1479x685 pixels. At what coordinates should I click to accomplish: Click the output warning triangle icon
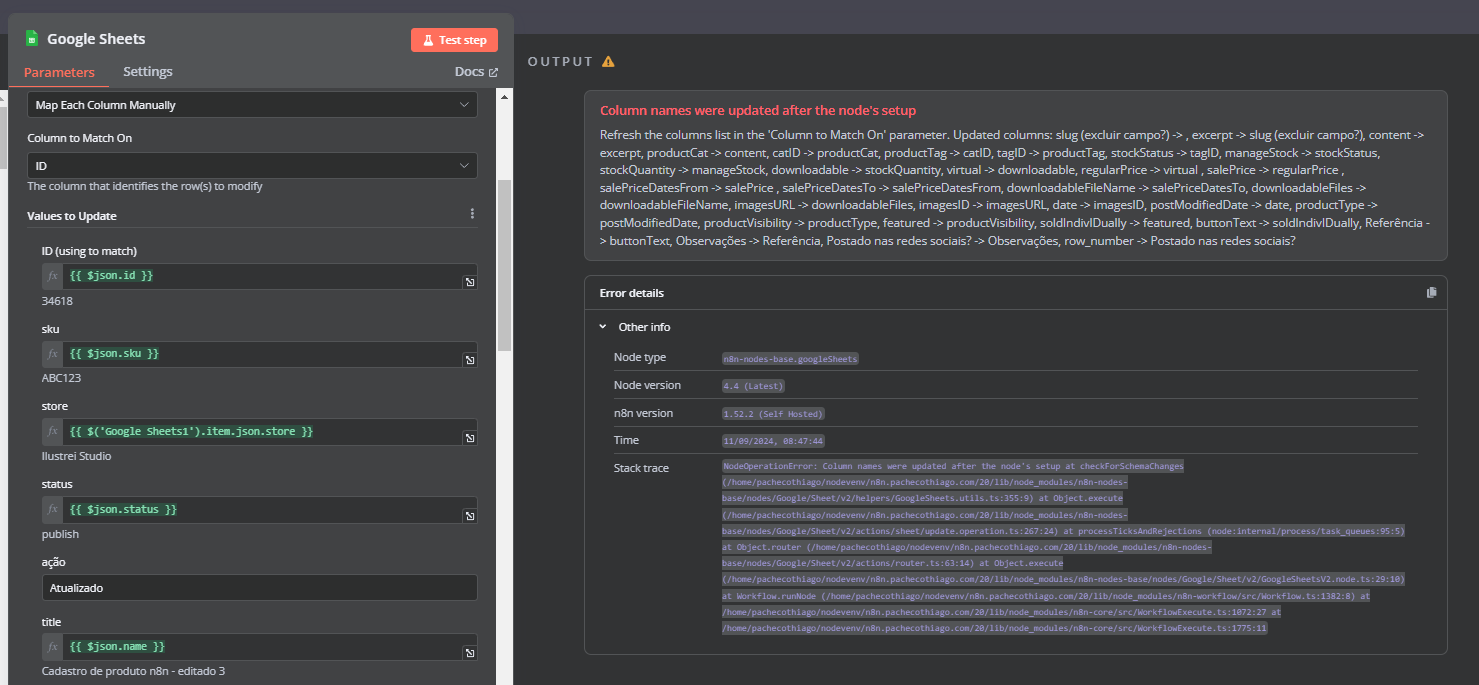(608, 62)
